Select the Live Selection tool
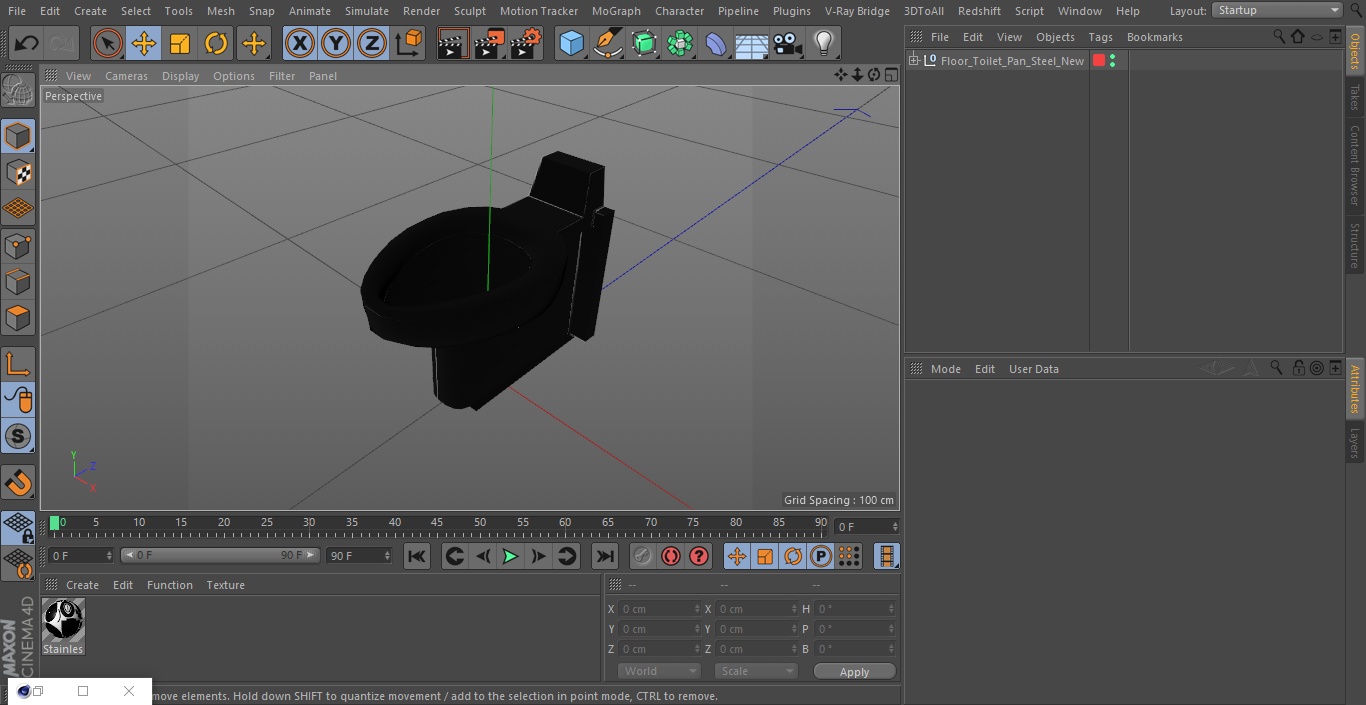 click(x=108, y=43)
